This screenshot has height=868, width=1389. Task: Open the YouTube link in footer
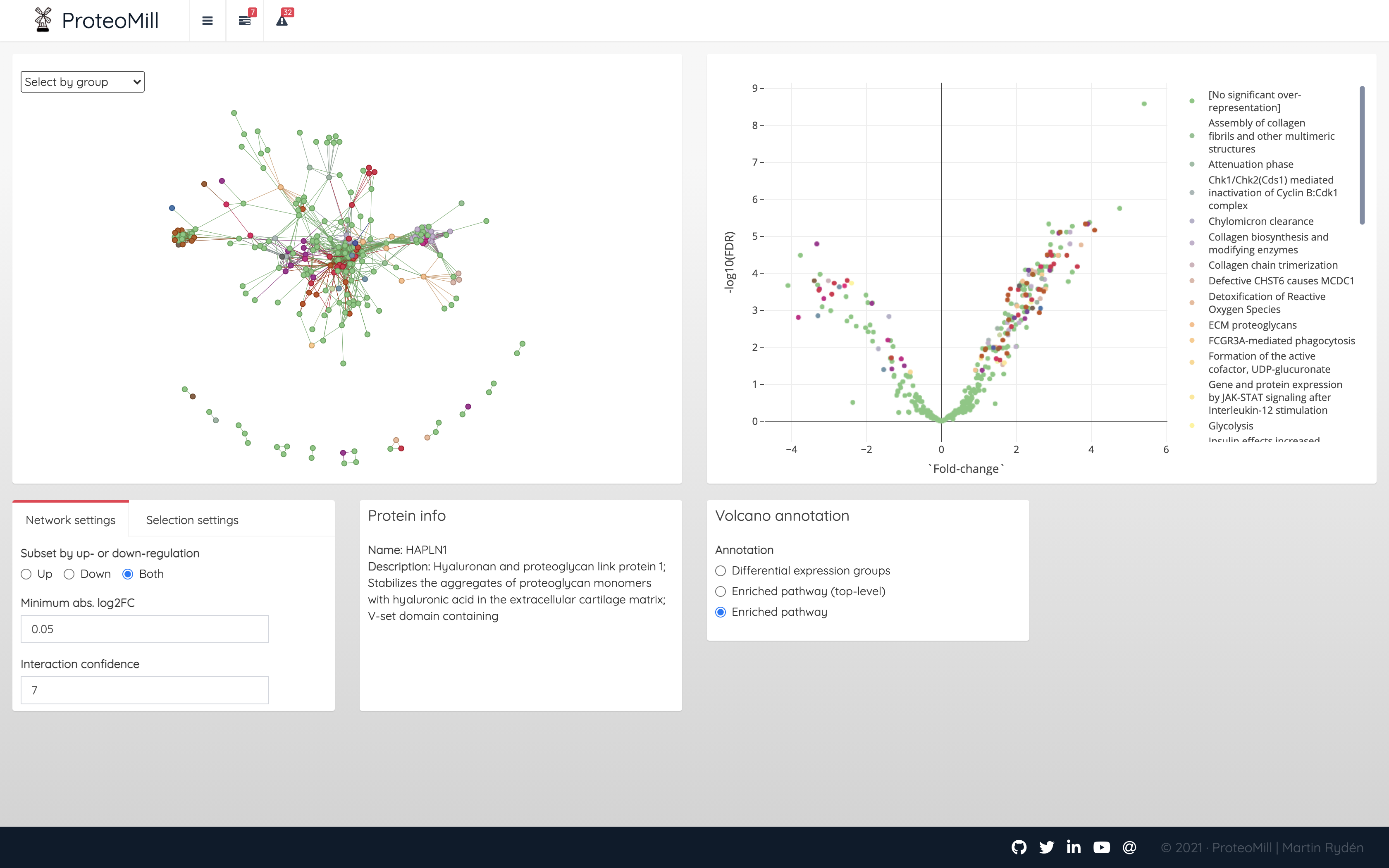[x=1101, y=847]
